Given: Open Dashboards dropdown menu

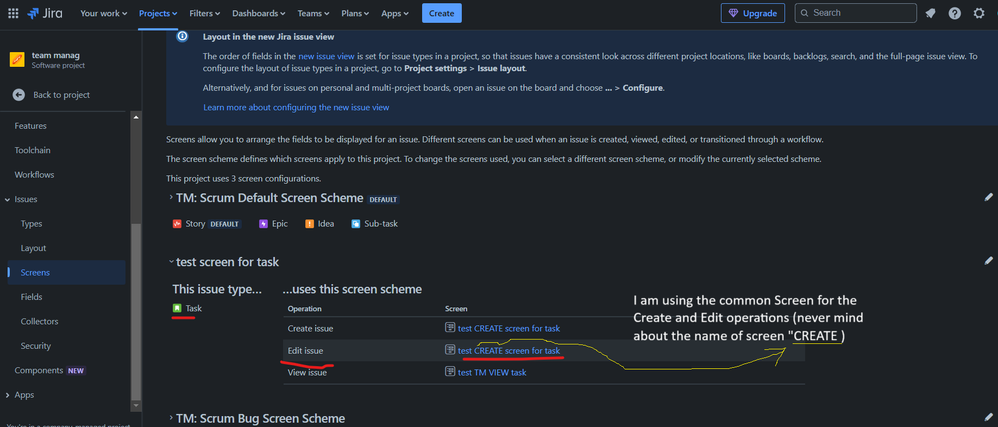Looking at the screenshot, I should click(258, 13).
